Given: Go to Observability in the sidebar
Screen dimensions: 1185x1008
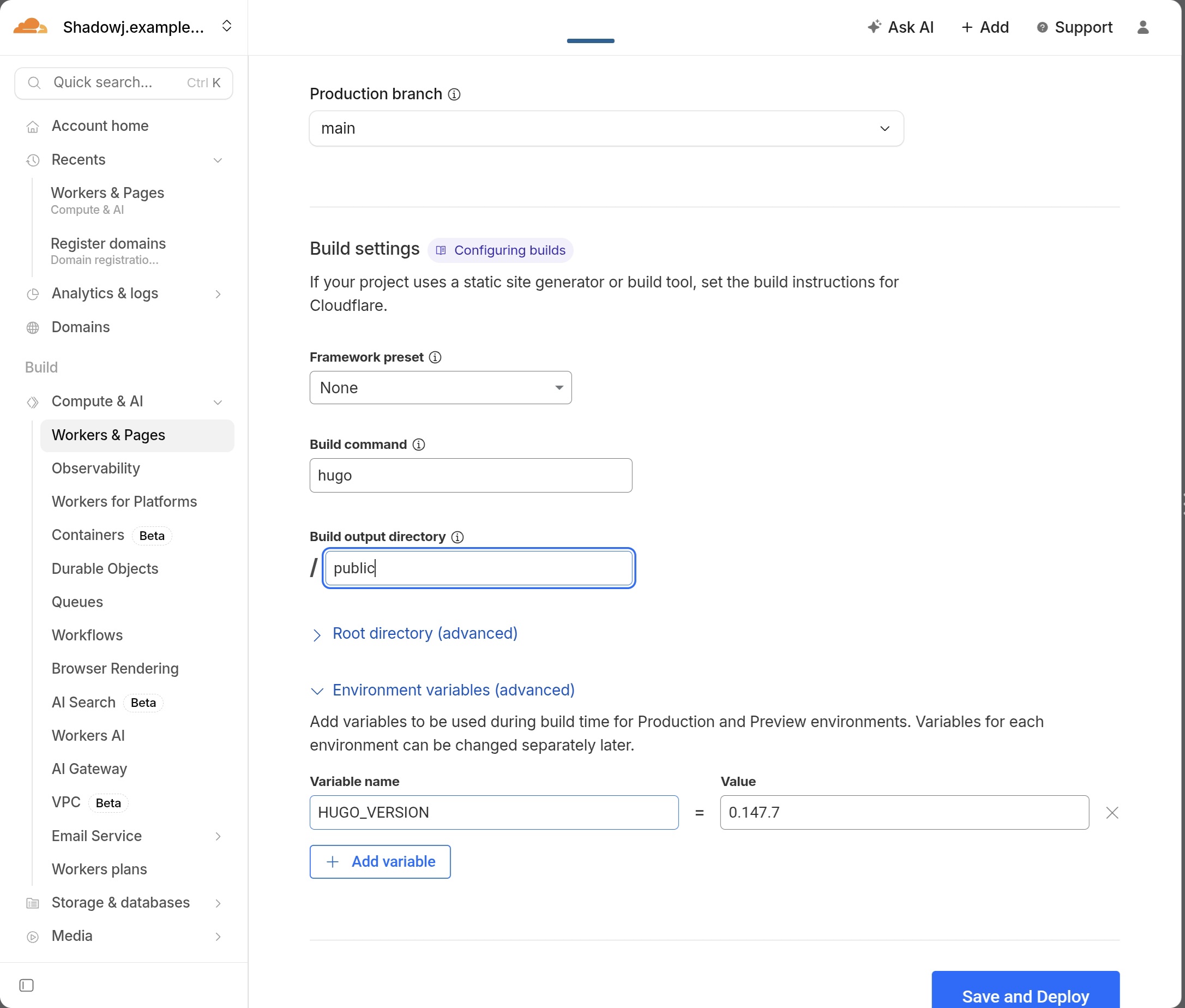Looking at the screenshot, I should [x=96, y=469].
